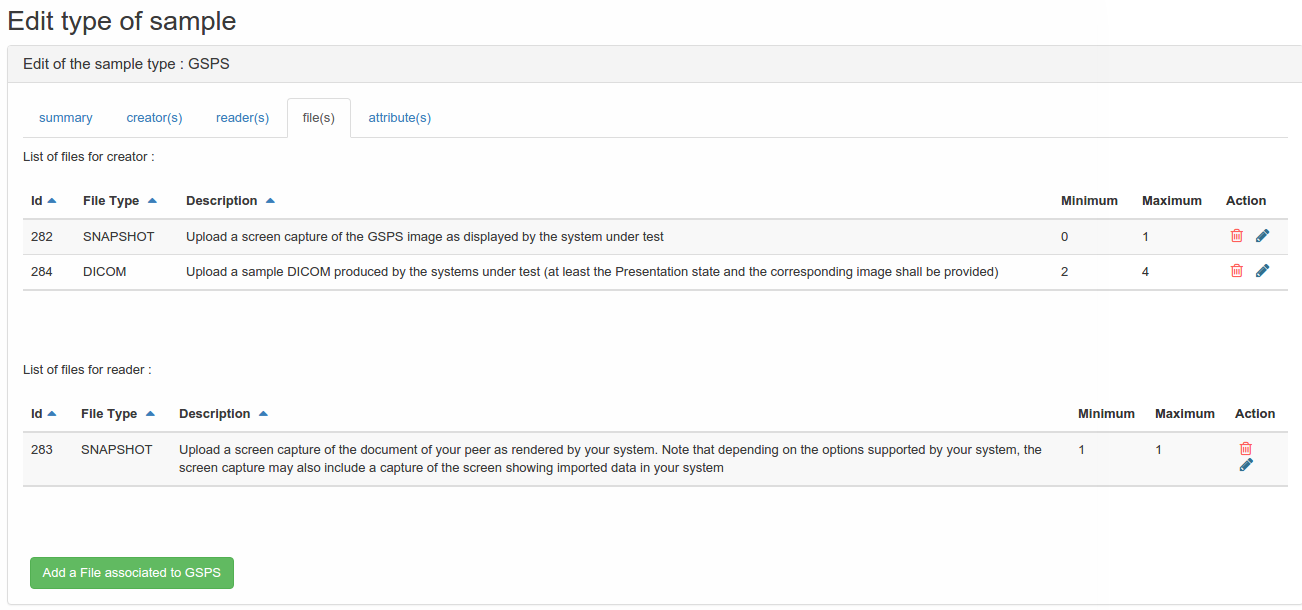Click Add a File associated to GSPS
Image resolution: width=1302 pixels, height=610 pixels.
click(132, 573)
